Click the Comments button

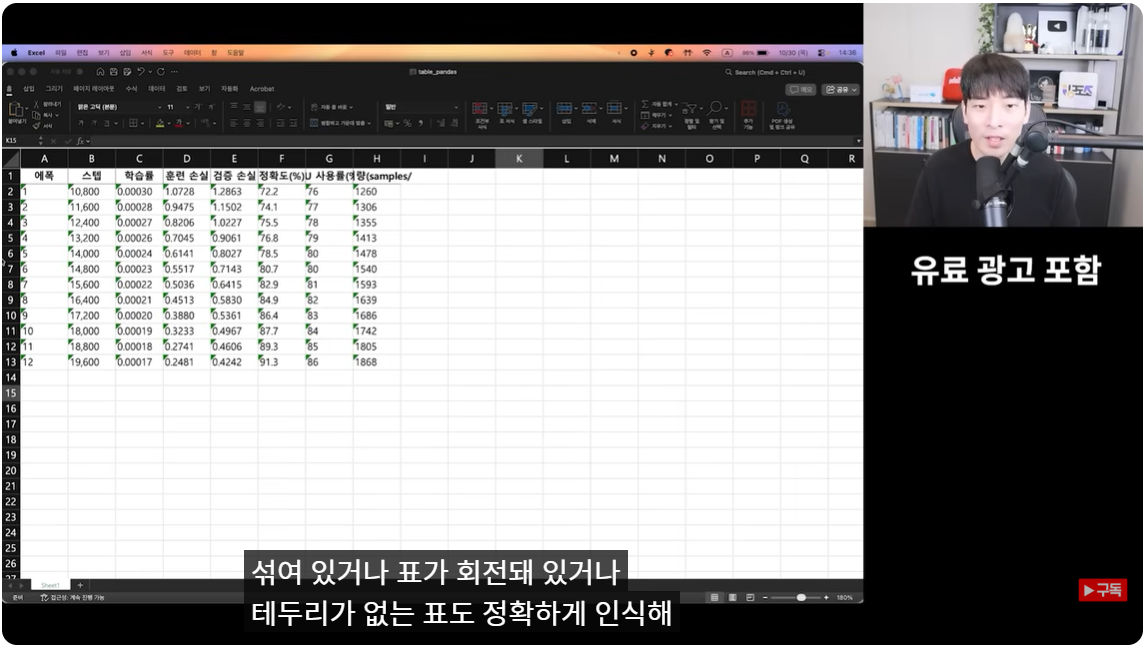pos(801,89)
